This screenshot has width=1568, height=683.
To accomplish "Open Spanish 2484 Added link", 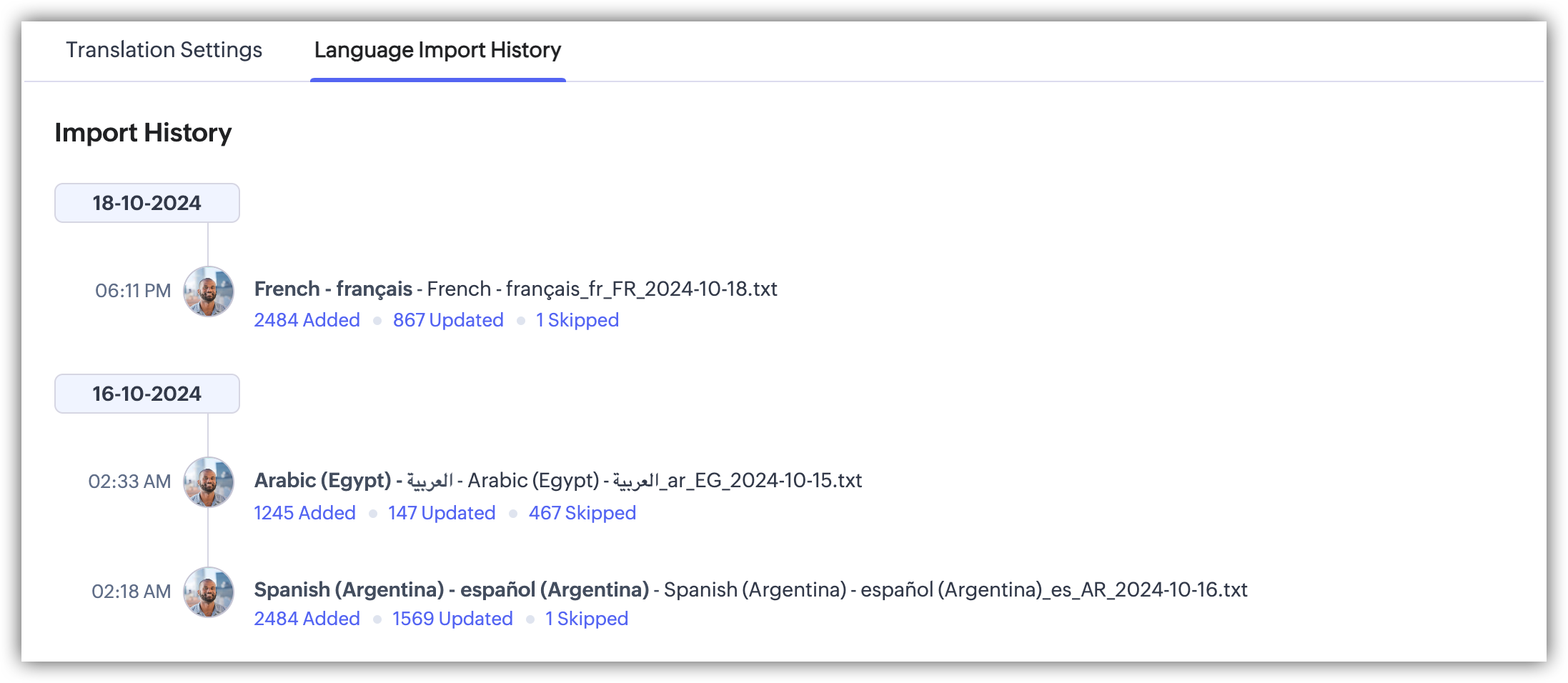I will pyautogui.click(x=307, y=619).
